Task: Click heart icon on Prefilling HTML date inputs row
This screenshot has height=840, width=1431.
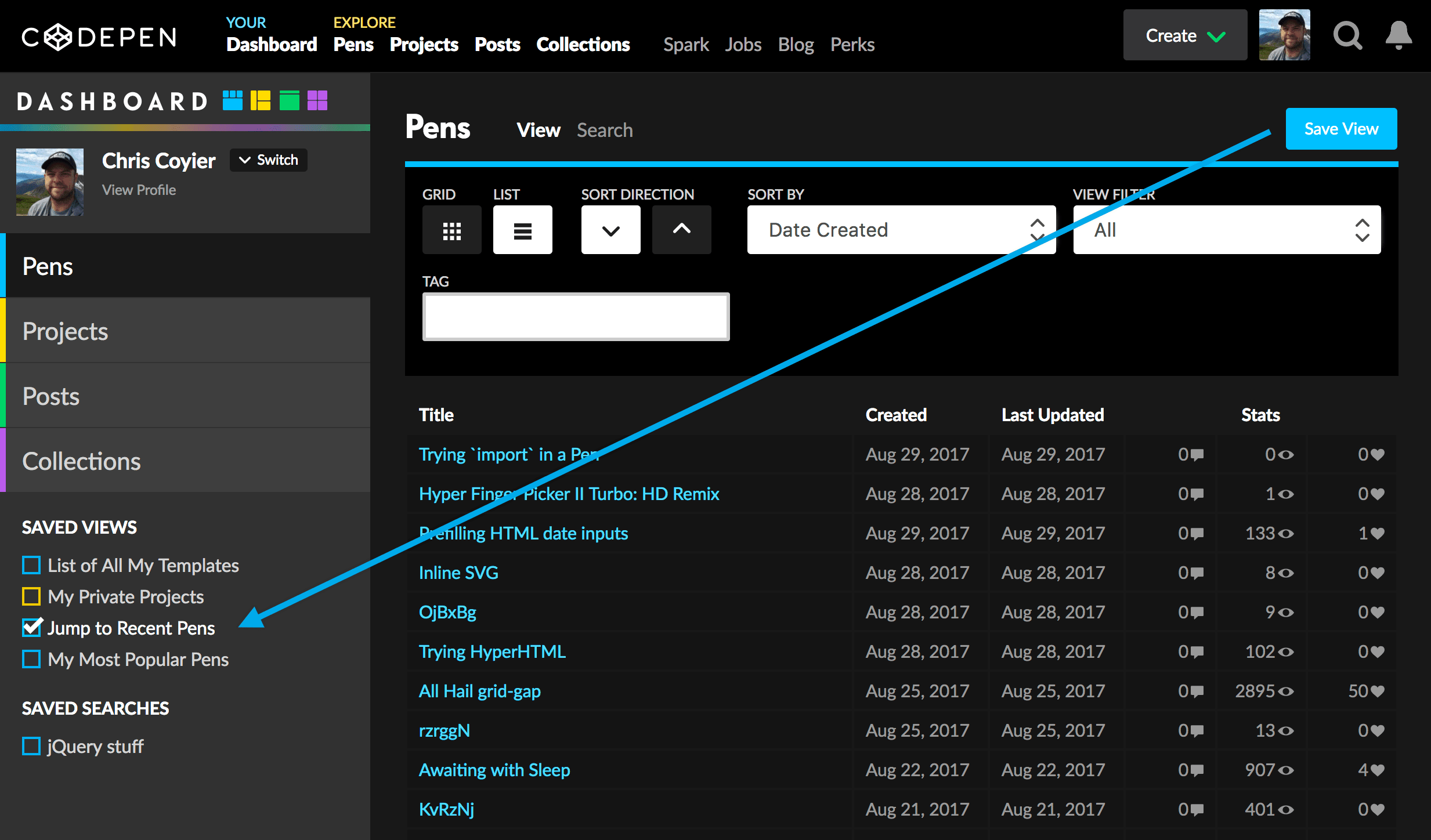Action: click(1378, 534)
